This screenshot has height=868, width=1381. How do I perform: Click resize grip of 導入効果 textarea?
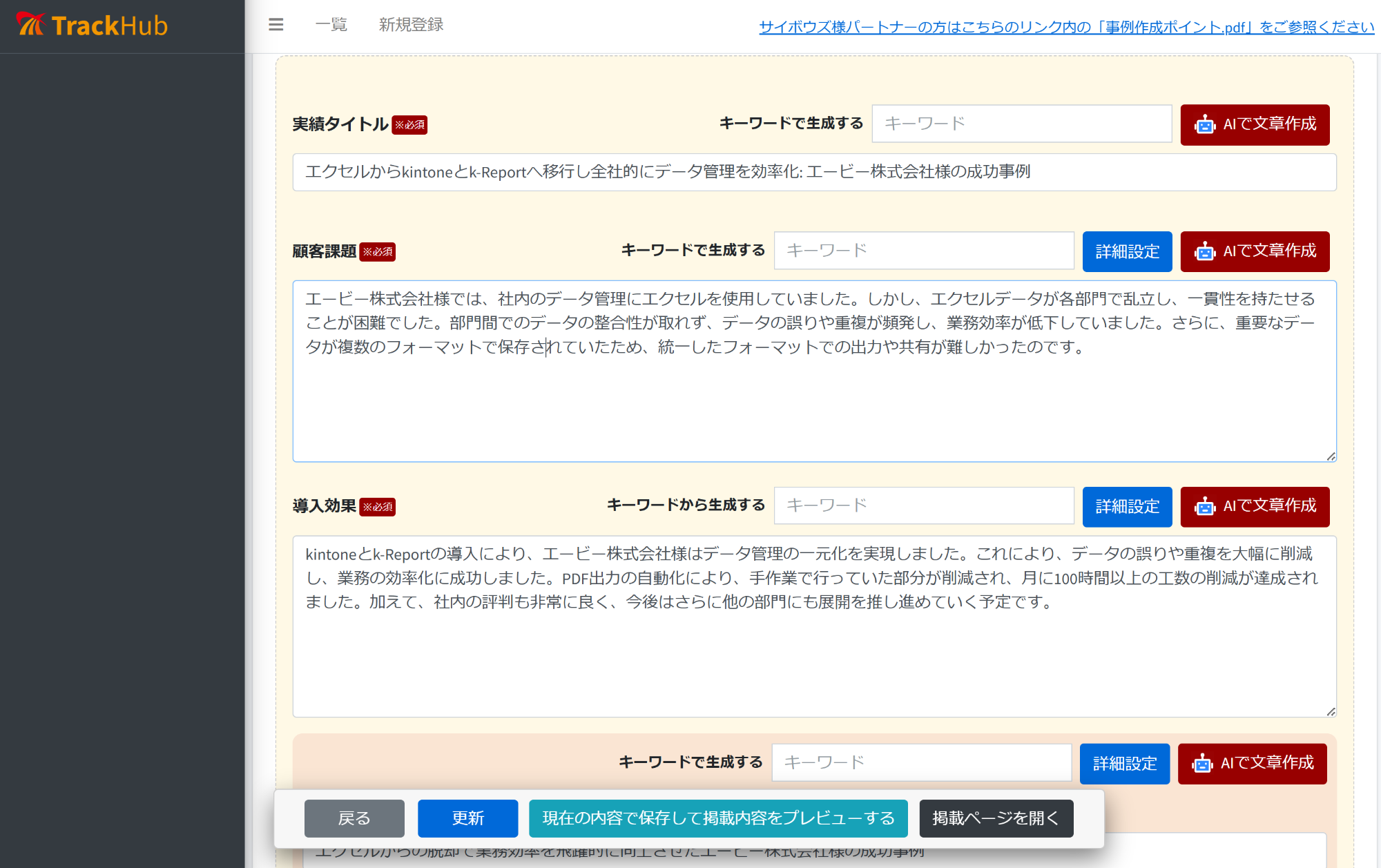(x=1331, y=711)
